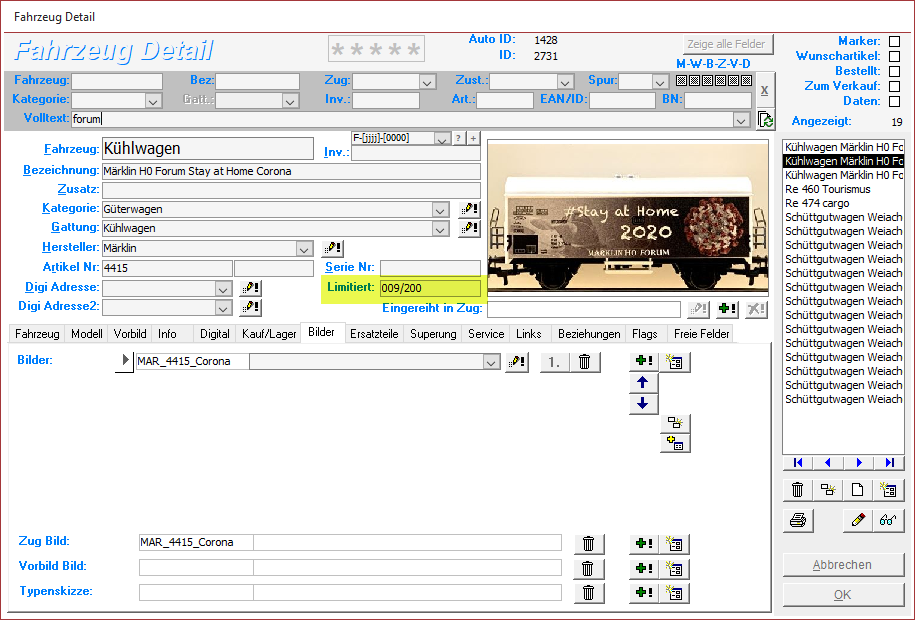Viewport: 915px width, 620px height.
Task: Click the ? button beside inventory format
Action: tap(459, 138)
